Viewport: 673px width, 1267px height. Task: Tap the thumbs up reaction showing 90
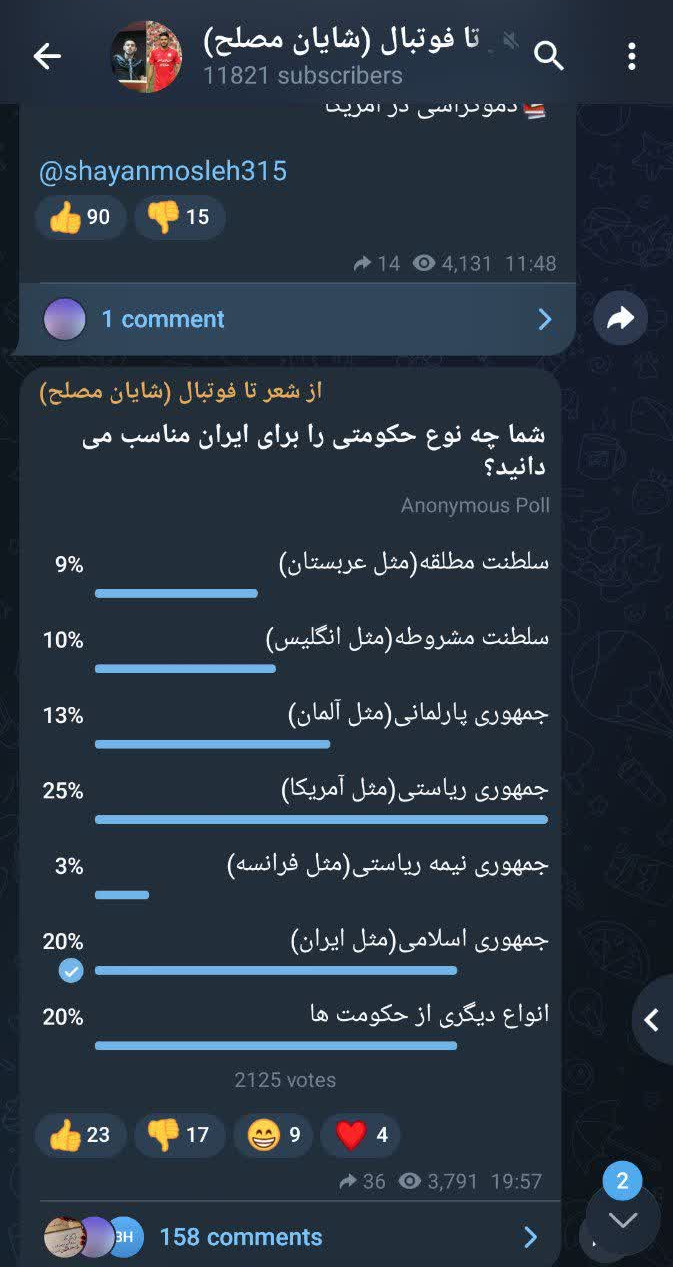click(x=80, y=217)
